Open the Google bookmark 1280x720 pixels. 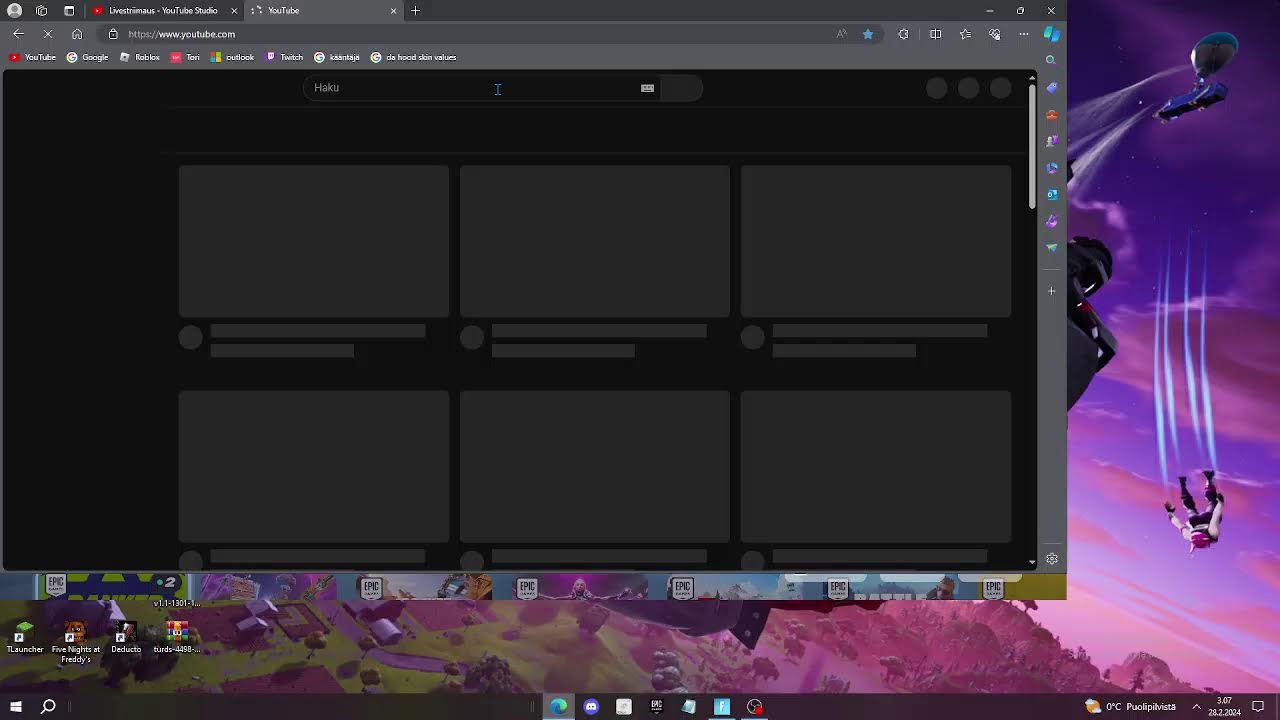[x=87, y=57]
